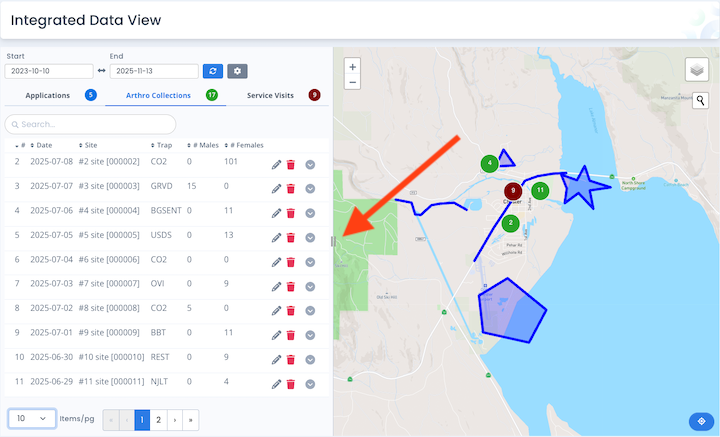Zoom out on the map
720x437 pixels.
point(353,83)
